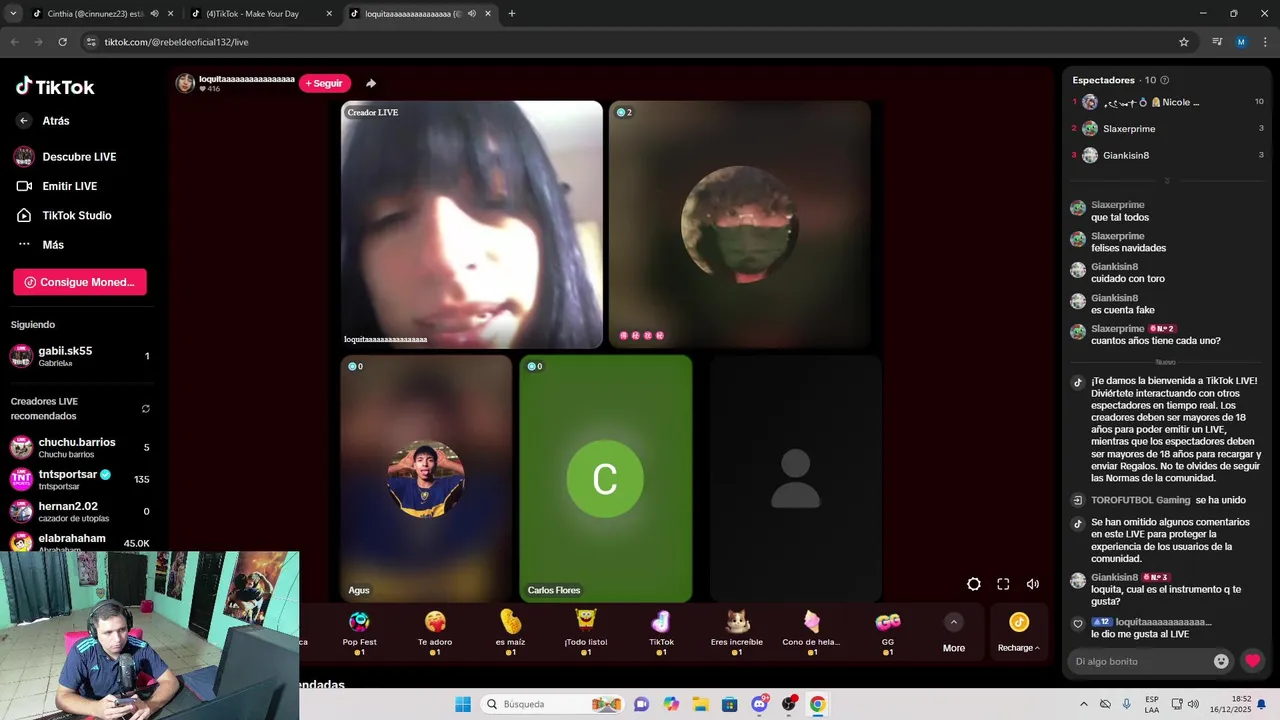This screenshot has height=720, width=1280.
Task: Open hernan2.02 recommended LIVE
Action: point(80,511)
